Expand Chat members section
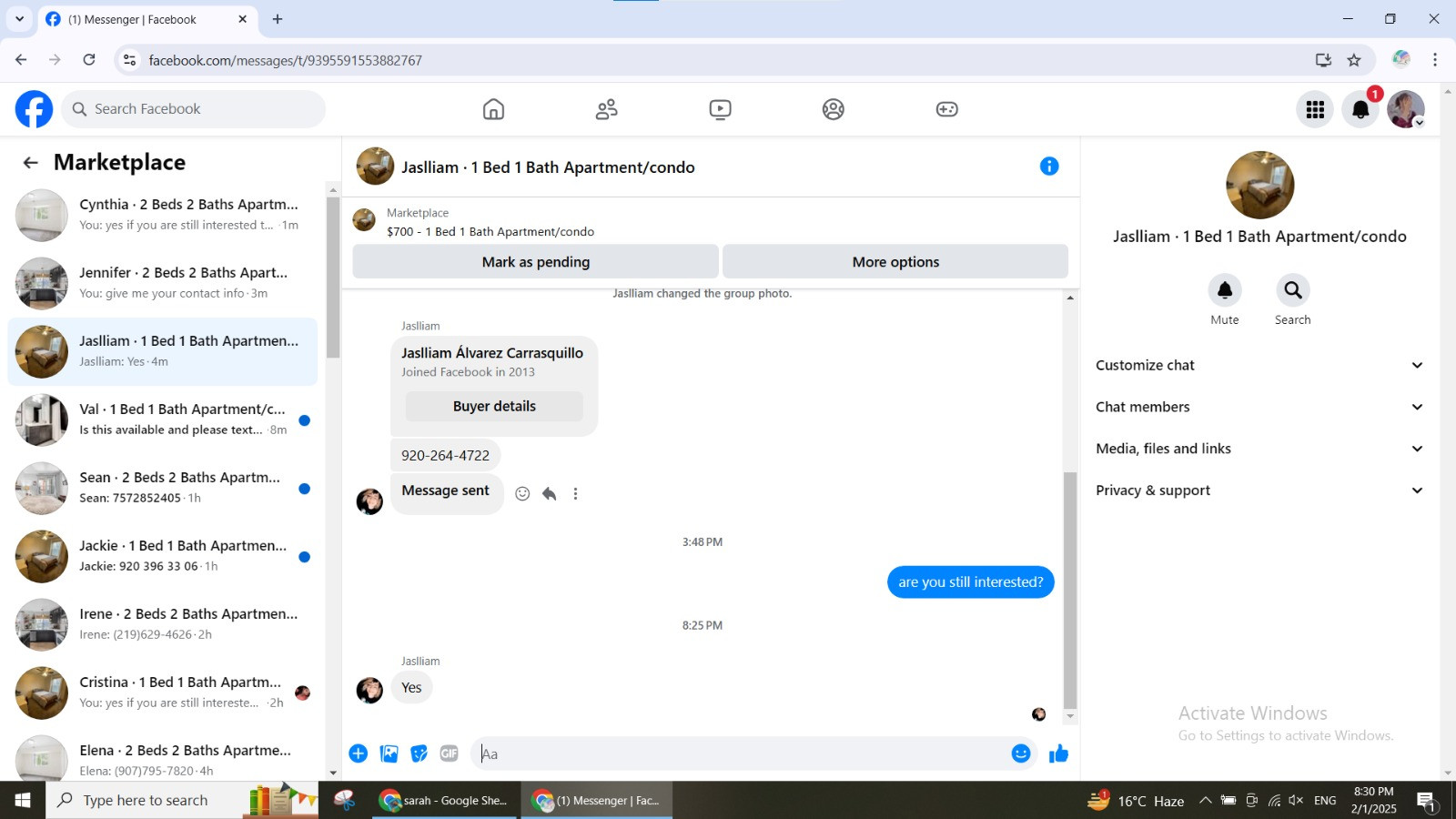This screenshot has height=819, width=1456. click(1259, 407)
